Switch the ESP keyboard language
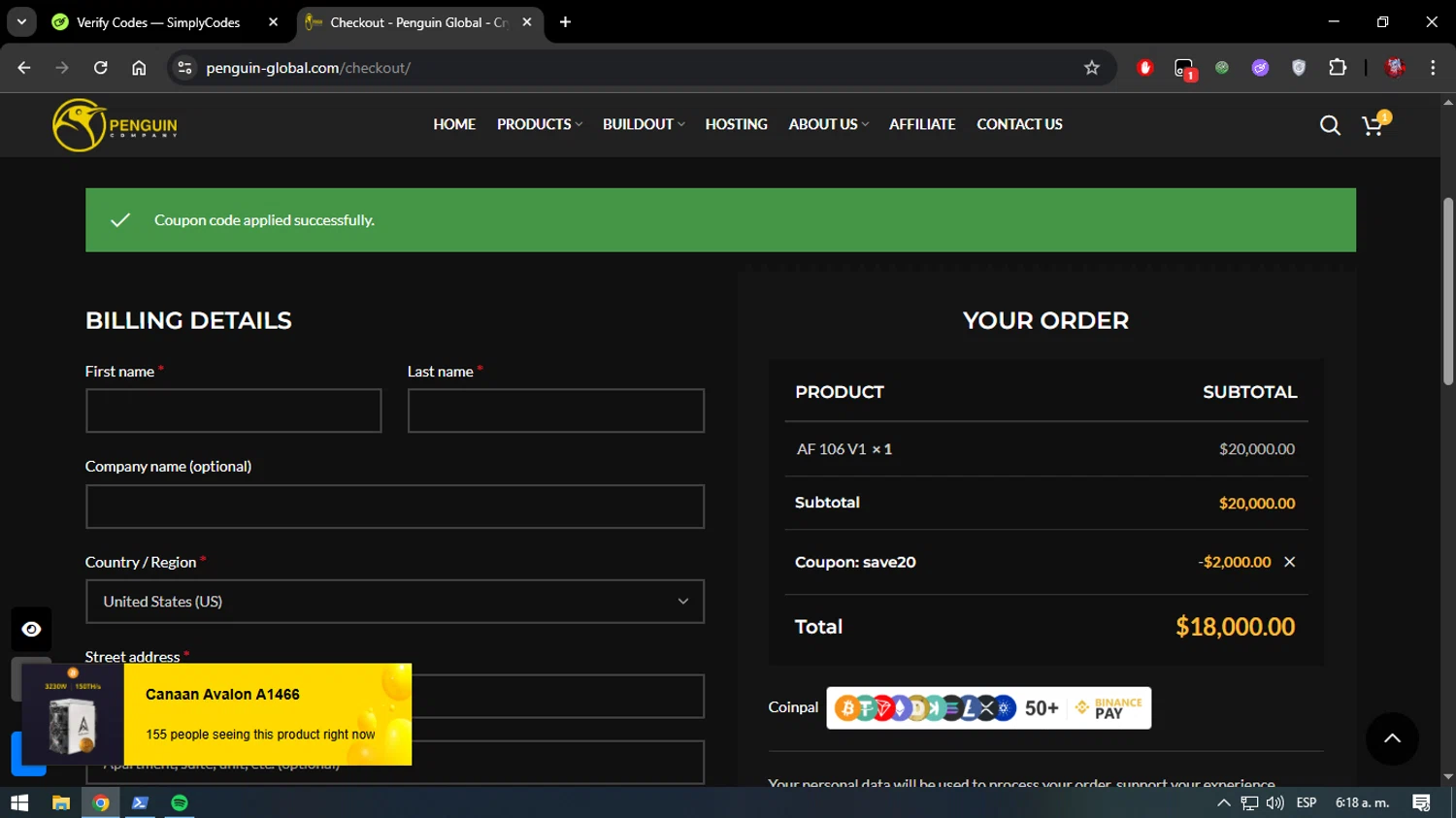The width and height of the screenshot is (1456, 818). pyautogui.click(x=1307, y=802)
